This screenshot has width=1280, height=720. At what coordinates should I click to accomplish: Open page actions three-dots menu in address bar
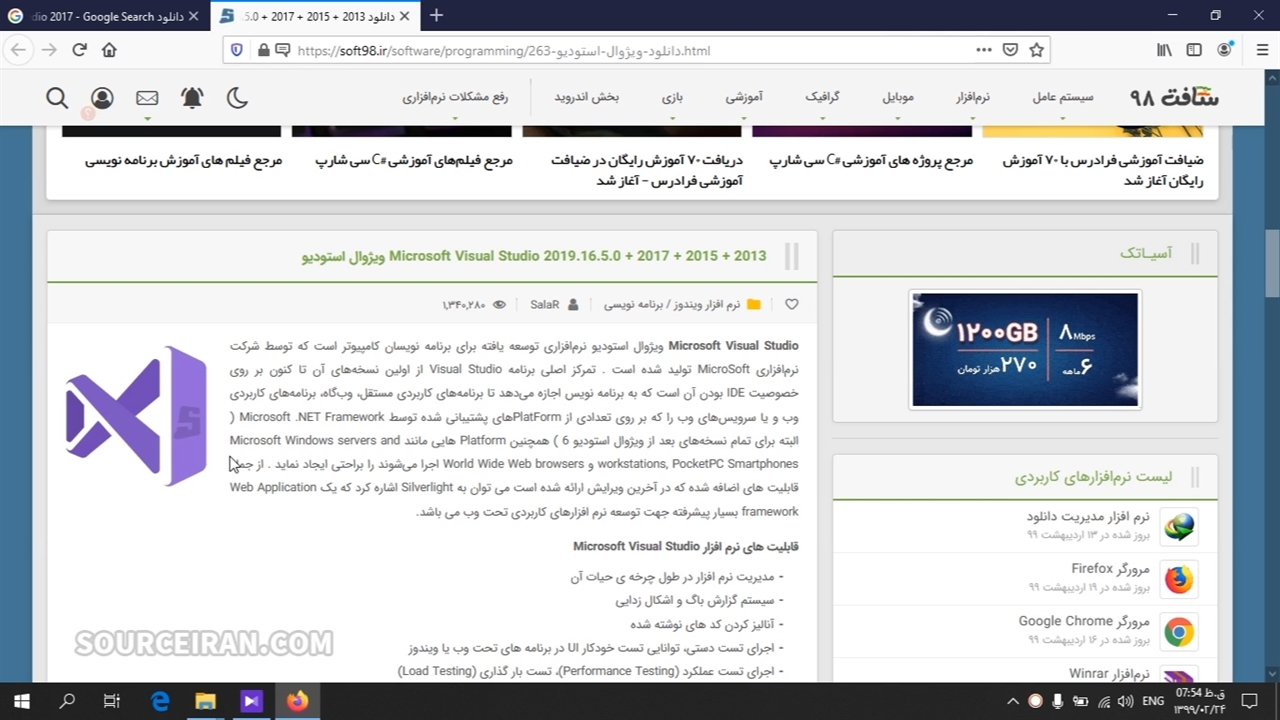pos(984,50)
